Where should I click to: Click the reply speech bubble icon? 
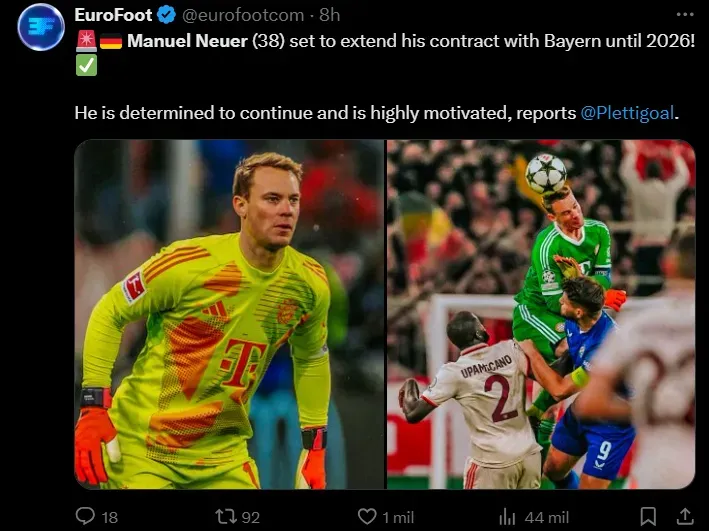85,516
